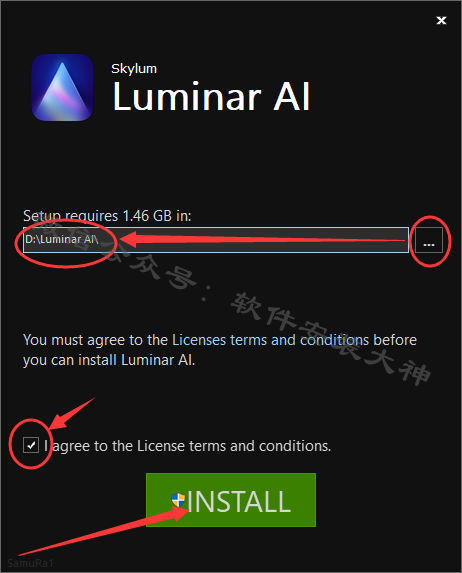
Task: Tick the license agreement checkbox
Action: 31,445
